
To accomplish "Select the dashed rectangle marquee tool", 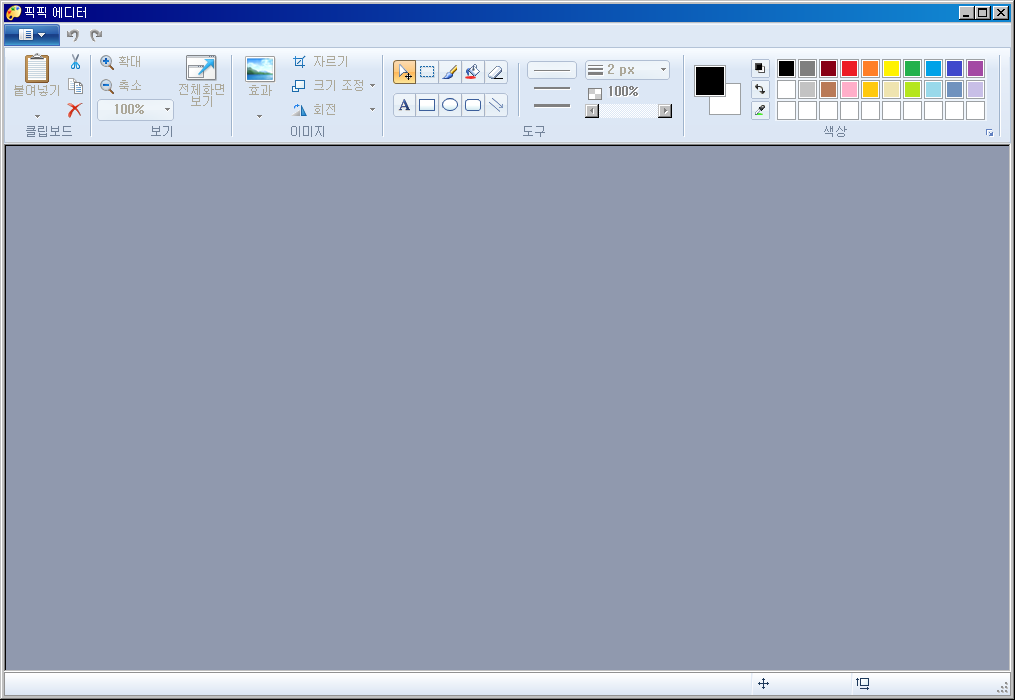I will coord(427,72).
